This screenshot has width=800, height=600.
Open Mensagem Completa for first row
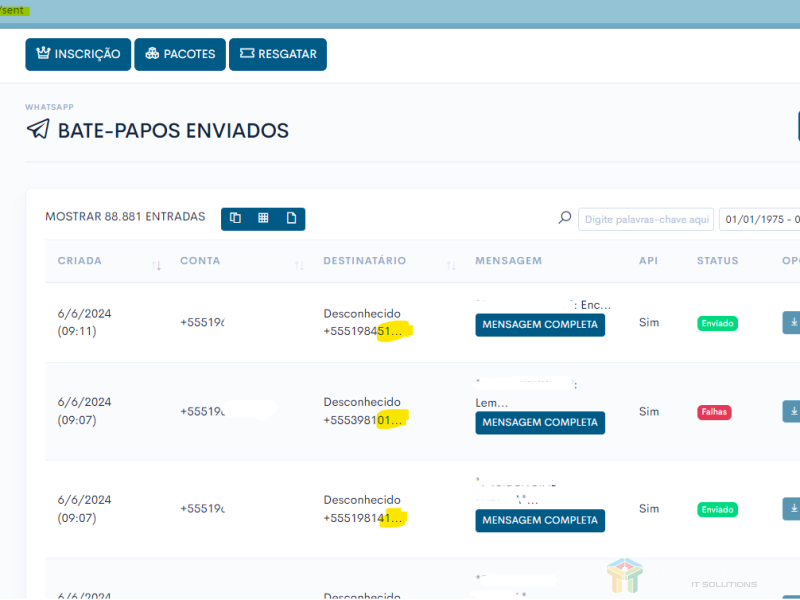[x=540, y=324]
